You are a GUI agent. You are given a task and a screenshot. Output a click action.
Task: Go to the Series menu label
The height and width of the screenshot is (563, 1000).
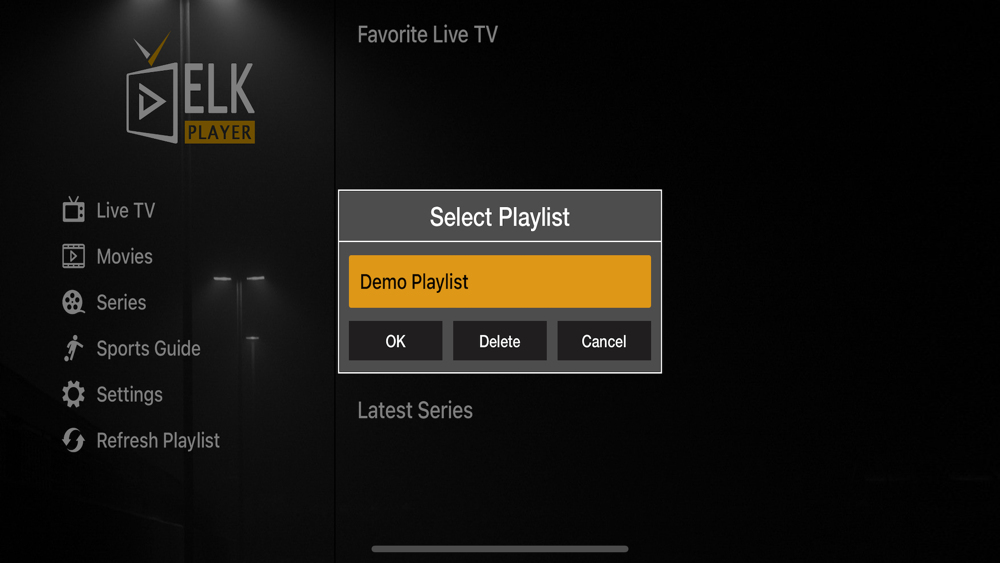[121, 302]
